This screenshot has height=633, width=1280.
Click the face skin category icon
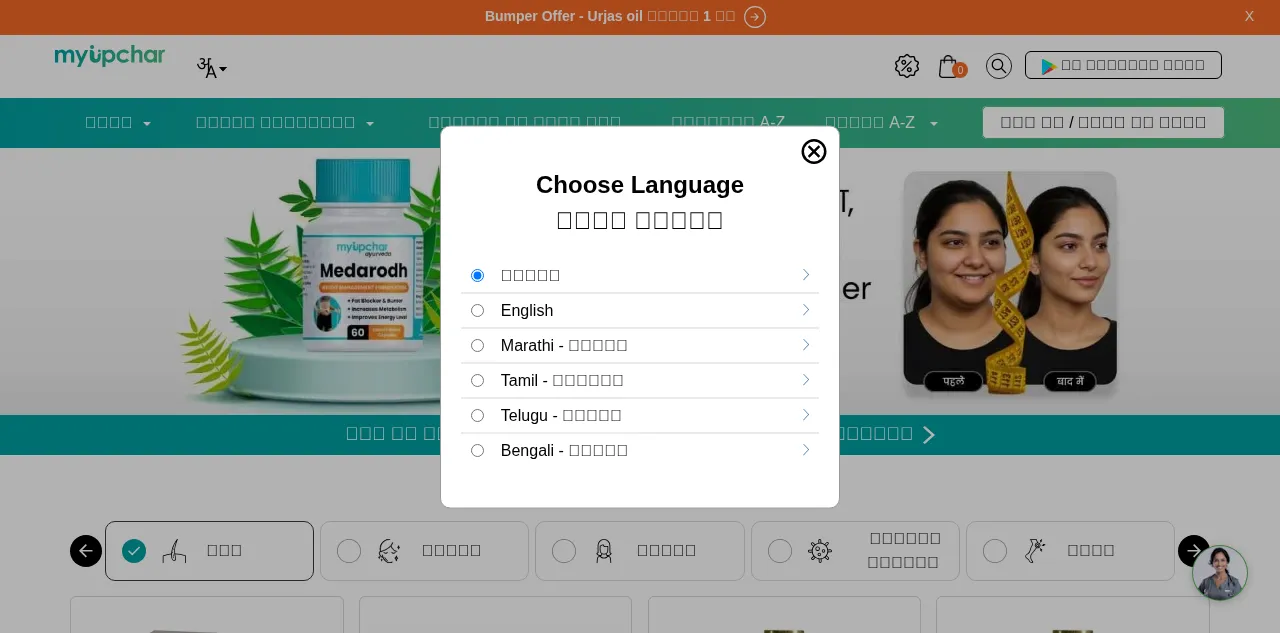tap(389, 551)
